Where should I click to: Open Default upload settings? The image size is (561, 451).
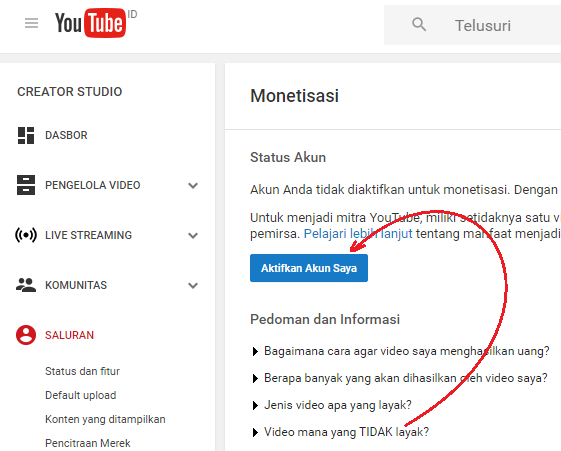(81, 395)
